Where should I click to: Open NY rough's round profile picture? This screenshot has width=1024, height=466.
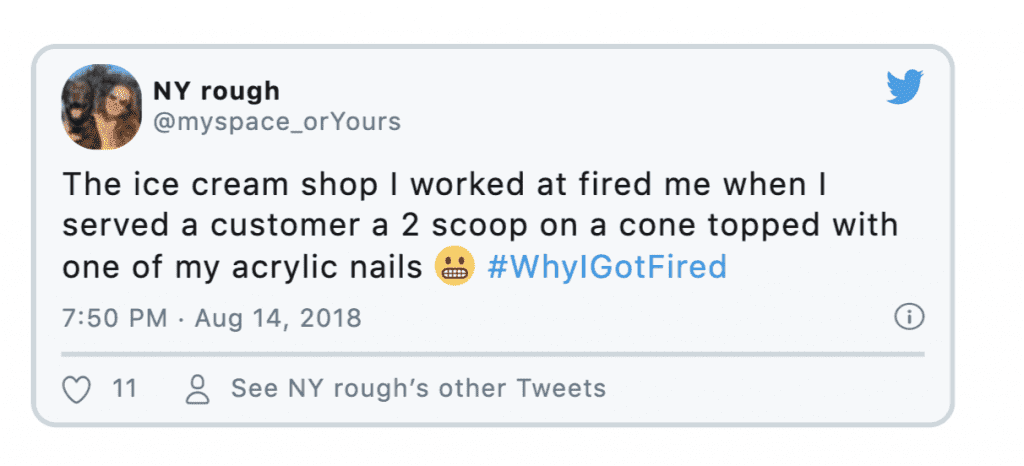pos(101,106)
